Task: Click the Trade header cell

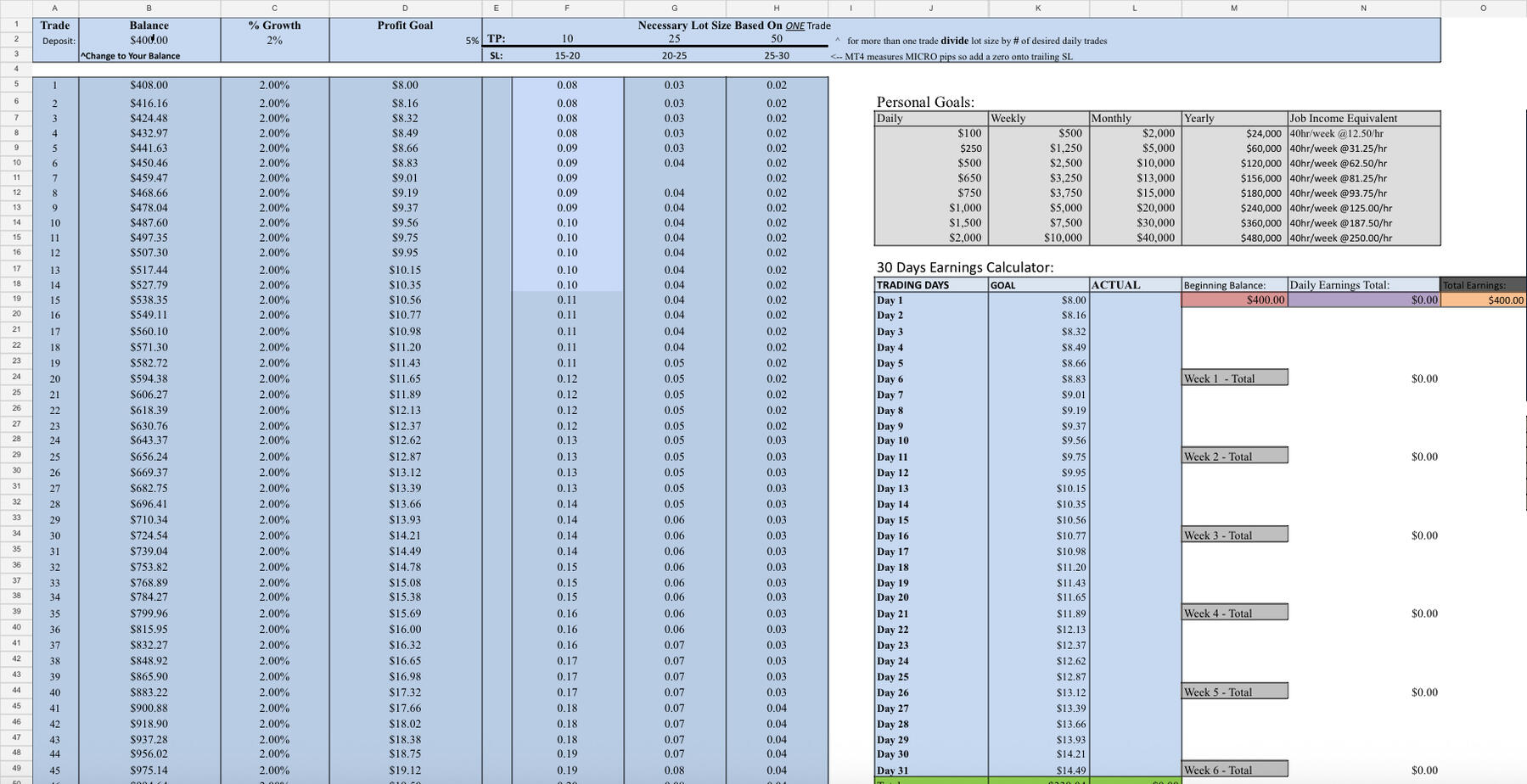Action: tap(55, 25)
